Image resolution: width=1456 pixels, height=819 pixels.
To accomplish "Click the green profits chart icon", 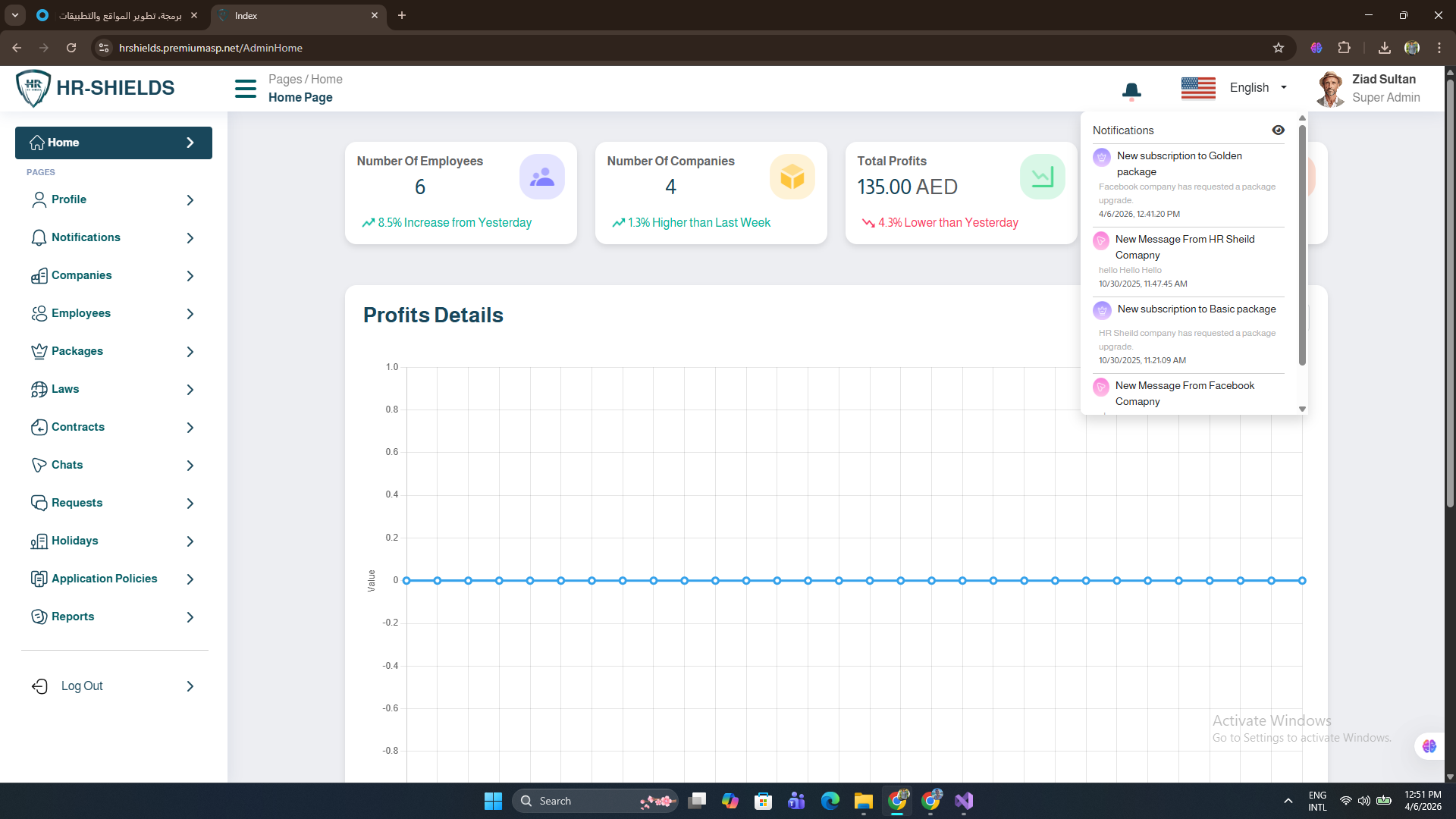I will click(1042, 177).
